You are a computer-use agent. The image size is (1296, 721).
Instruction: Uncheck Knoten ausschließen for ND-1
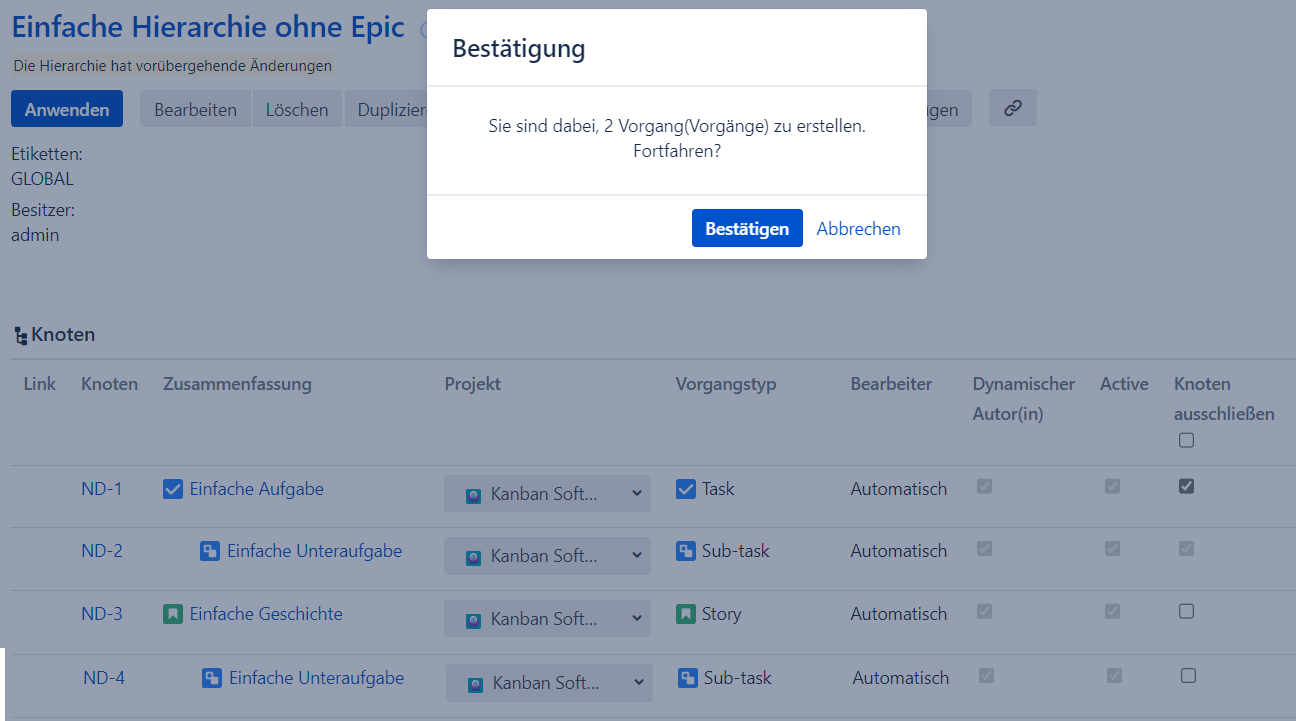point(1186,486)
